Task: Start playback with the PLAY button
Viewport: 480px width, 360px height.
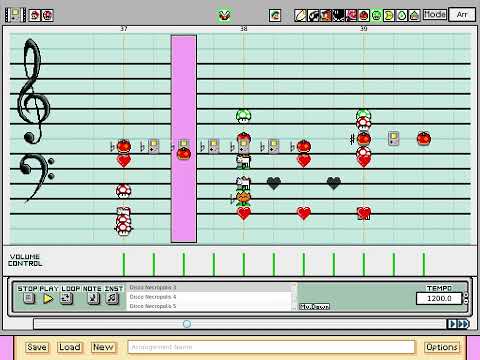Action: coord(48,298)
